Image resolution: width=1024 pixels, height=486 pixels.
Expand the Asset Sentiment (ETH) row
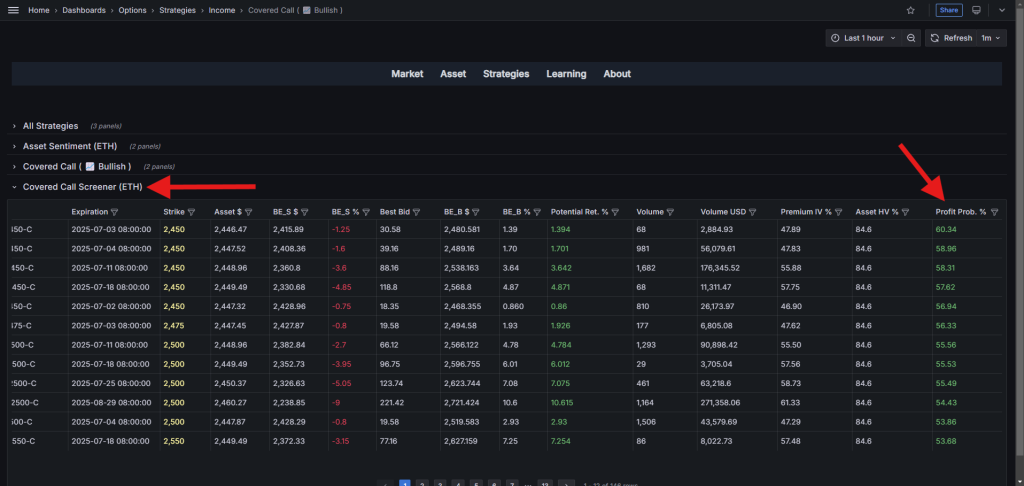69,146
